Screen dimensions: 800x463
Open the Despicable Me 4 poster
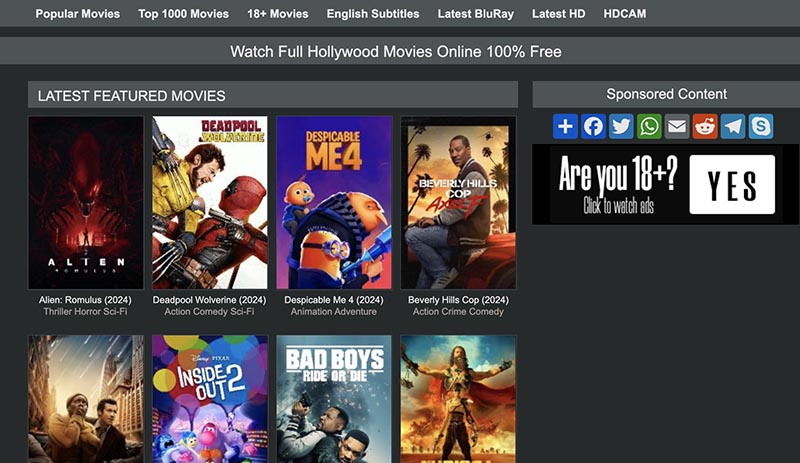tap(334, 202)
